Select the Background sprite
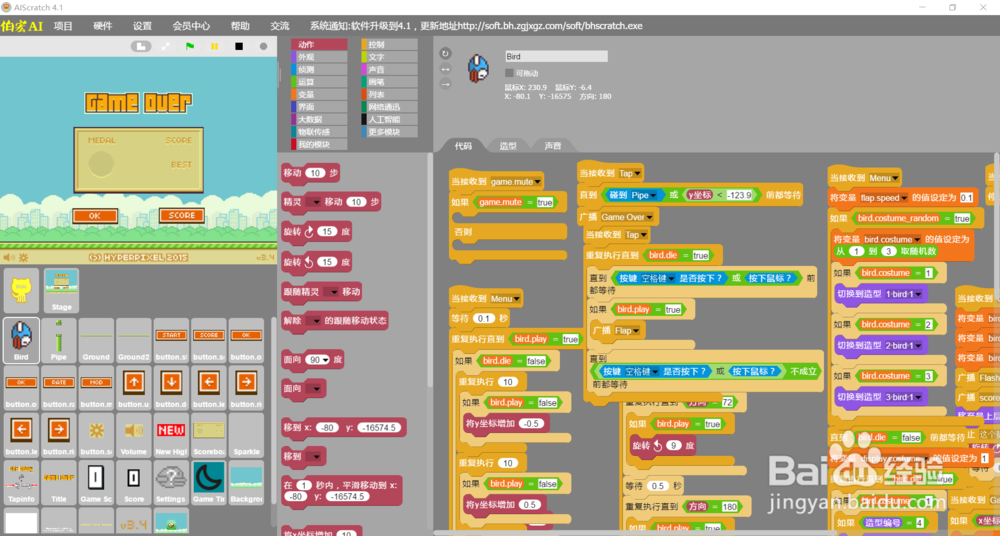Viewport: 1000px width, 536px height. (246, 482)
